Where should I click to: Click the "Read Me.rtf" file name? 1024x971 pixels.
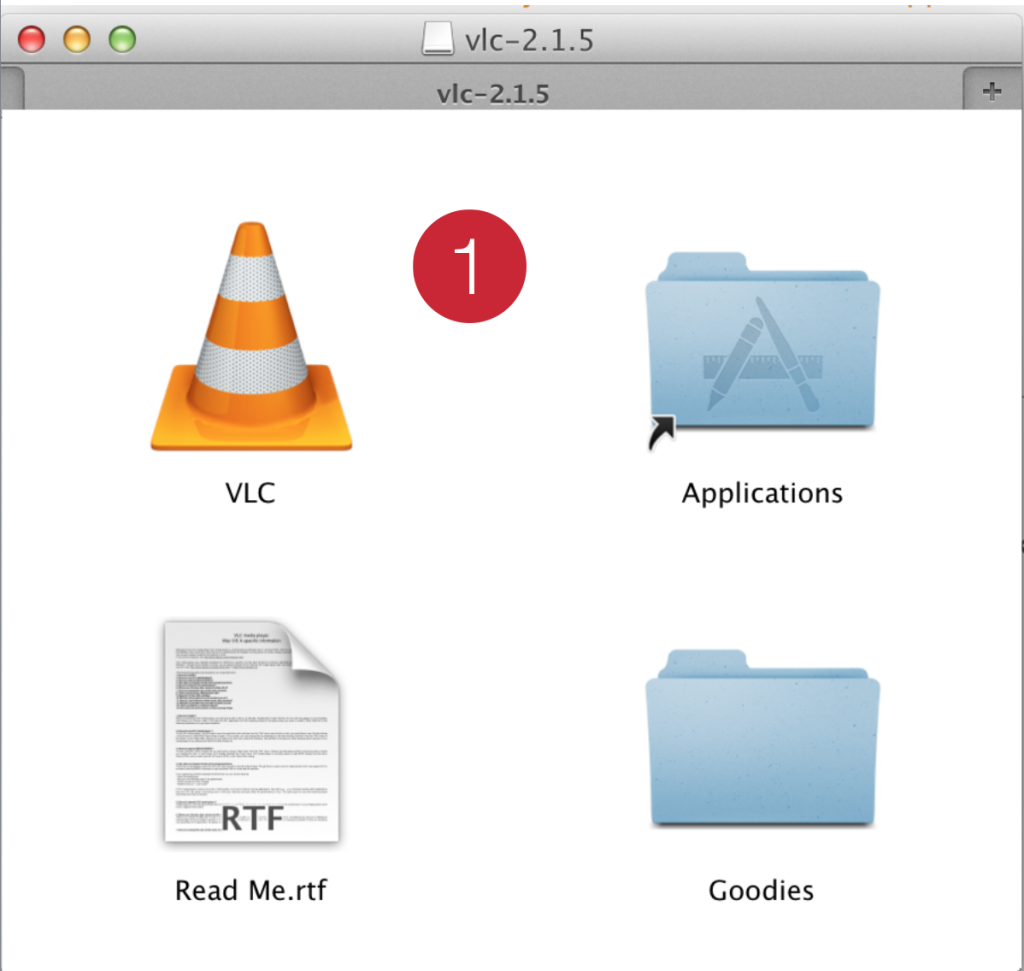(251, 890)
